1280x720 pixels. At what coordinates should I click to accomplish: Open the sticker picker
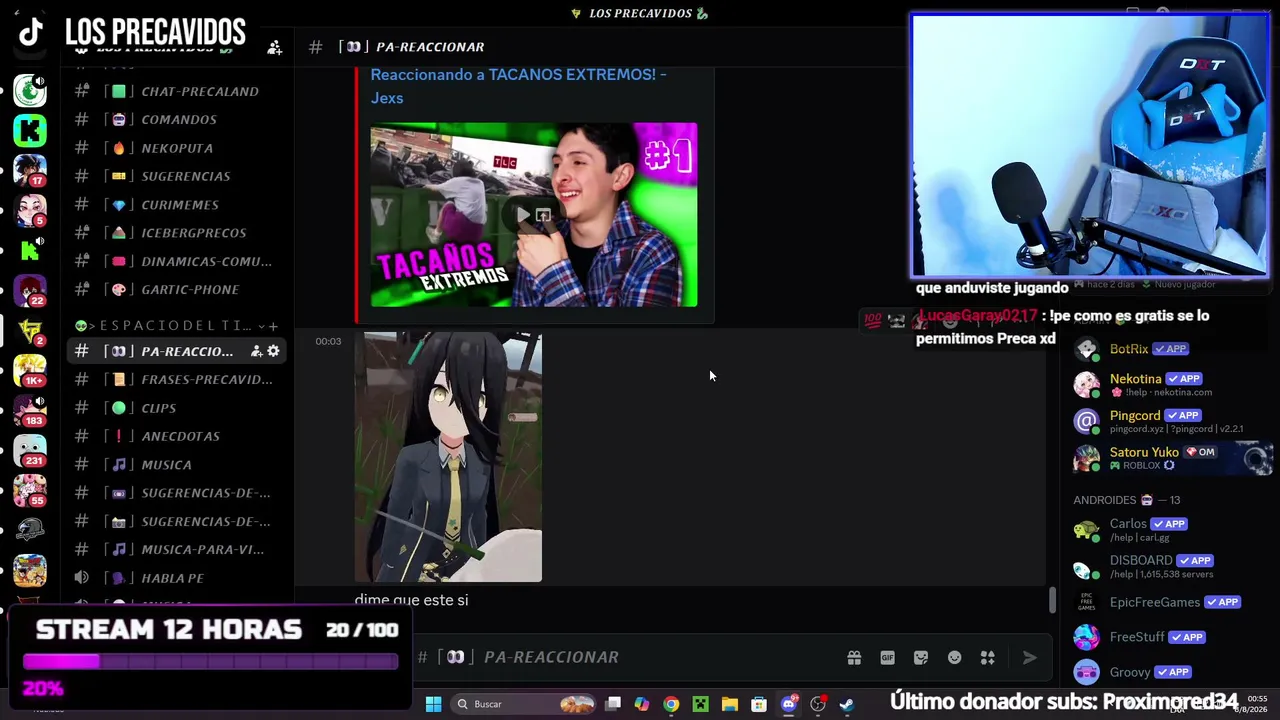[x=921, y=657]
